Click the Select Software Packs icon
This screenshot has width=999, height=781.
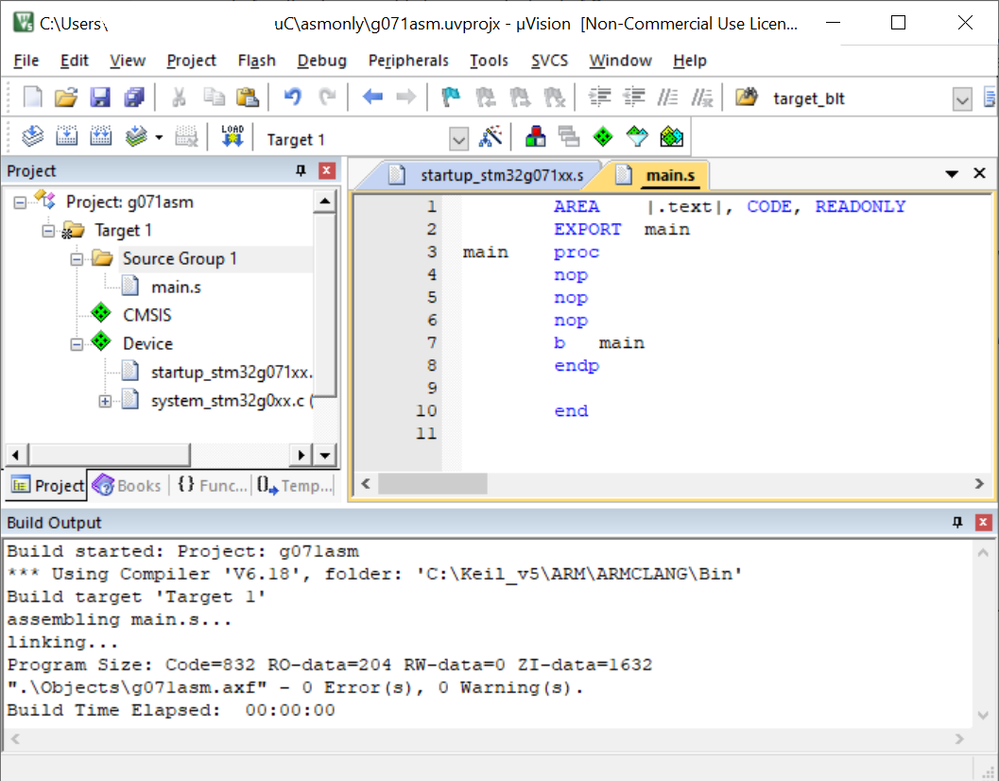click(x=636, y=136)
